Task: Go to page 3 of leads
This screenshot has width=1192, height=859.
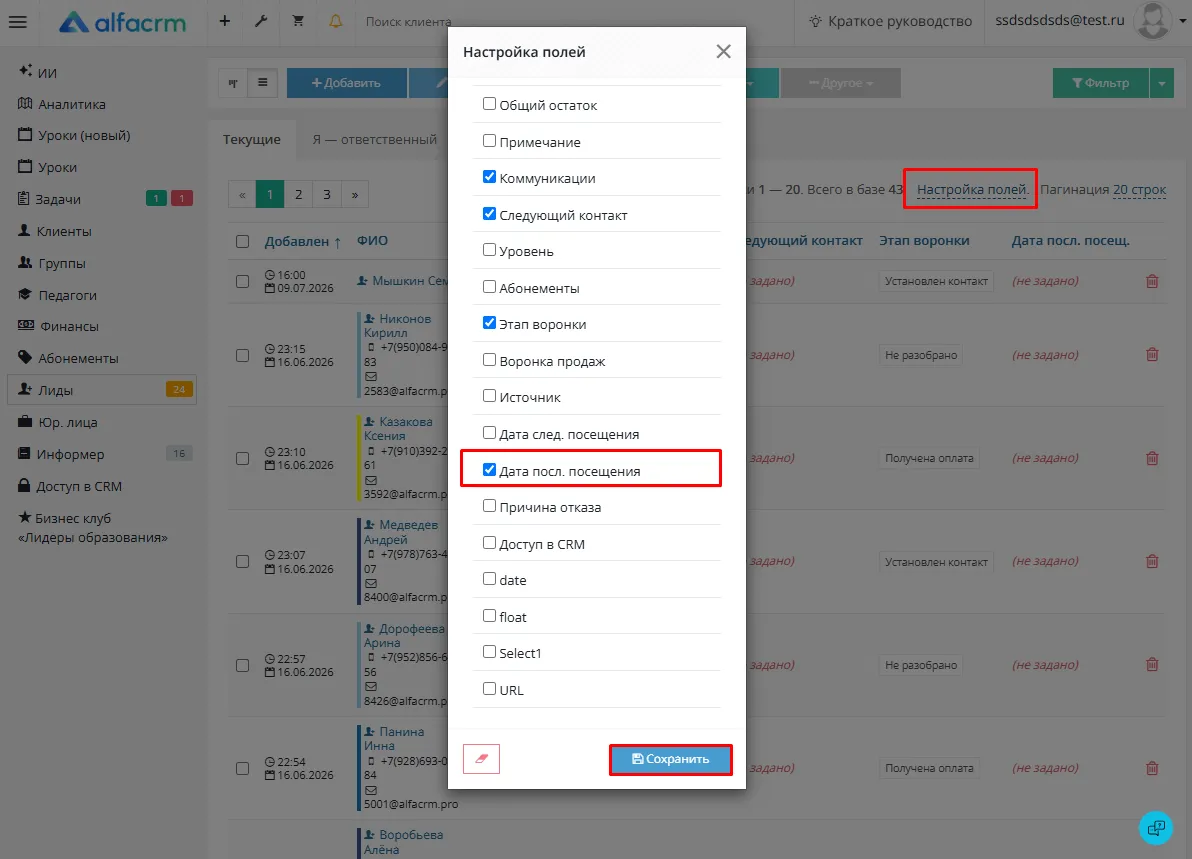Action: pyautogui.click(x=327, y=195)
